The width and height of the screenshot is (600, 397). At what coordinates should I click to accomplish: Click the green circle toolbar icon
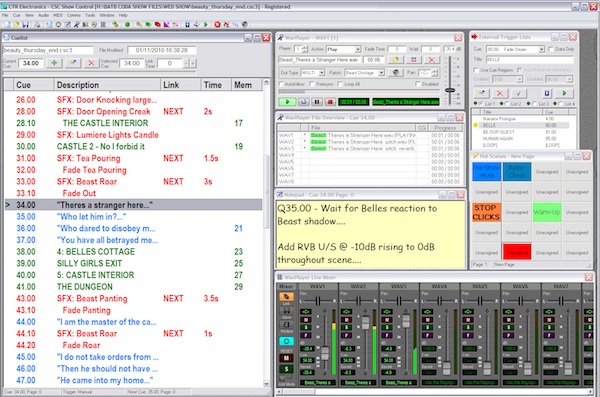pos(127,25)
